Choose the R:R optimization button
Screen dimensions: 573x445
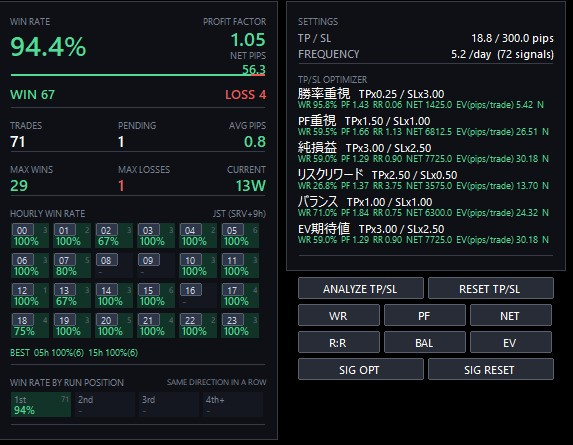click(x=339, y=342)
